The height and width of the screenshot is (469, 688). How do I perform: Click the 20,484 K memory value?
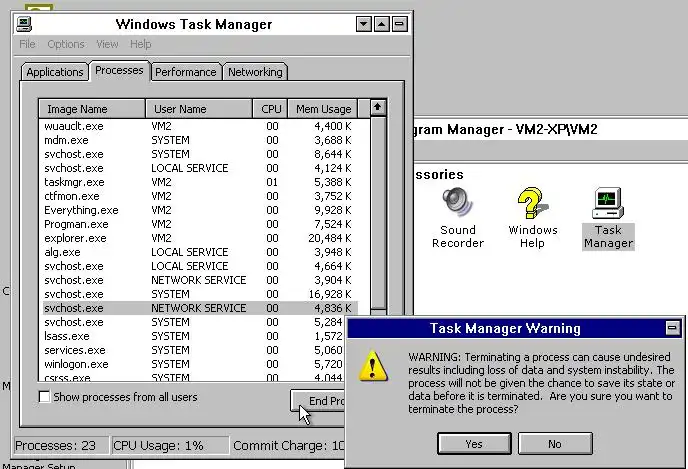pyautogui.click(x=330, y=238)
